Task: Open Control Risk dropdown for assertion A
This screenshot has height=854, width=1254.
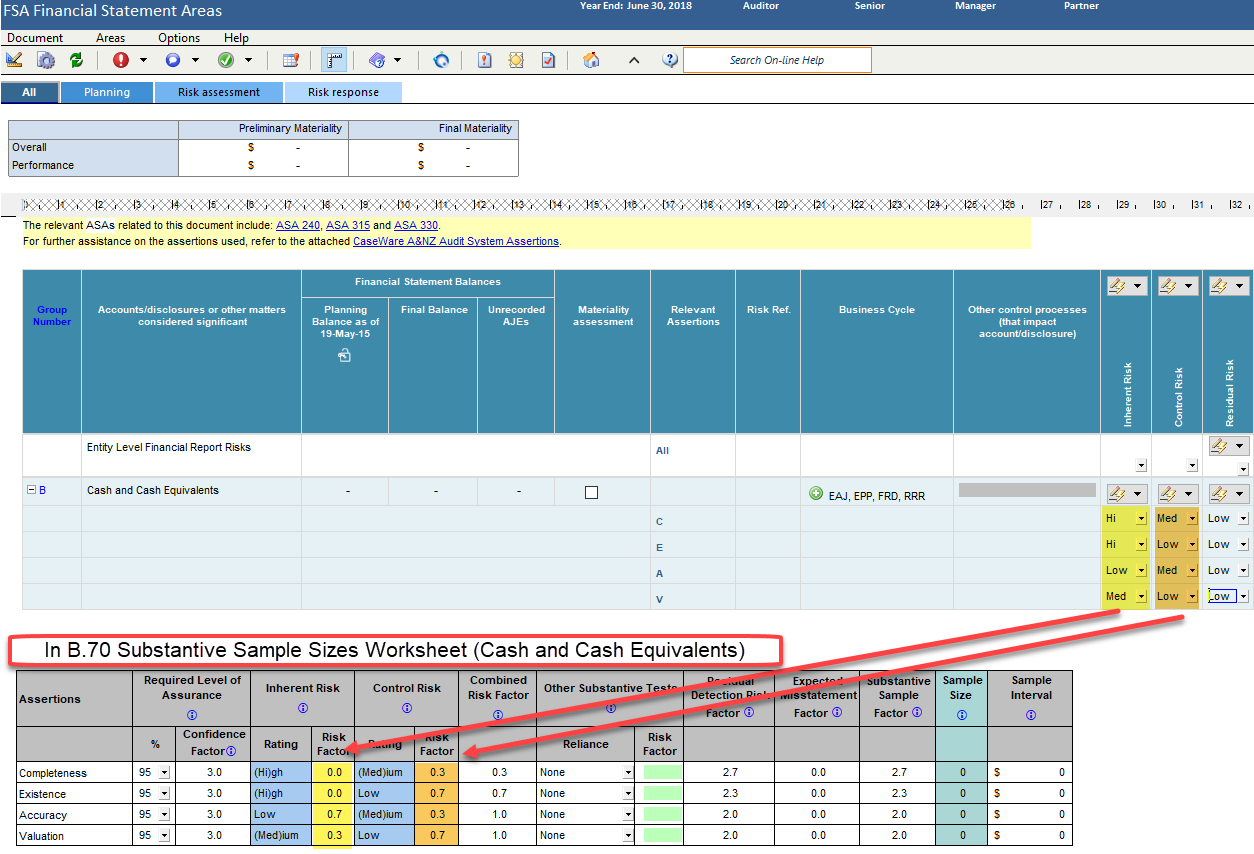Action: click(1190, 571)
